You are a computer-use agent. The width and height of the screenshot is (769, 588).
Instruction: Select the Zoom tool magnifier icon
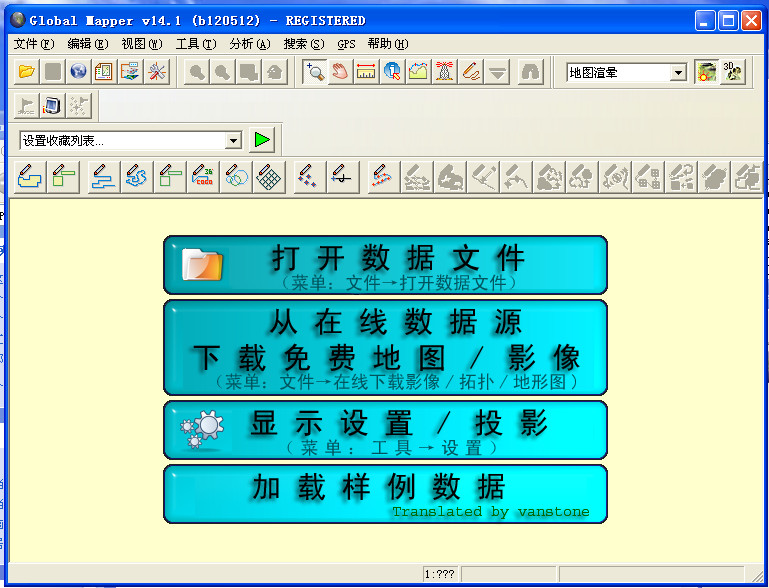point(314,72)
